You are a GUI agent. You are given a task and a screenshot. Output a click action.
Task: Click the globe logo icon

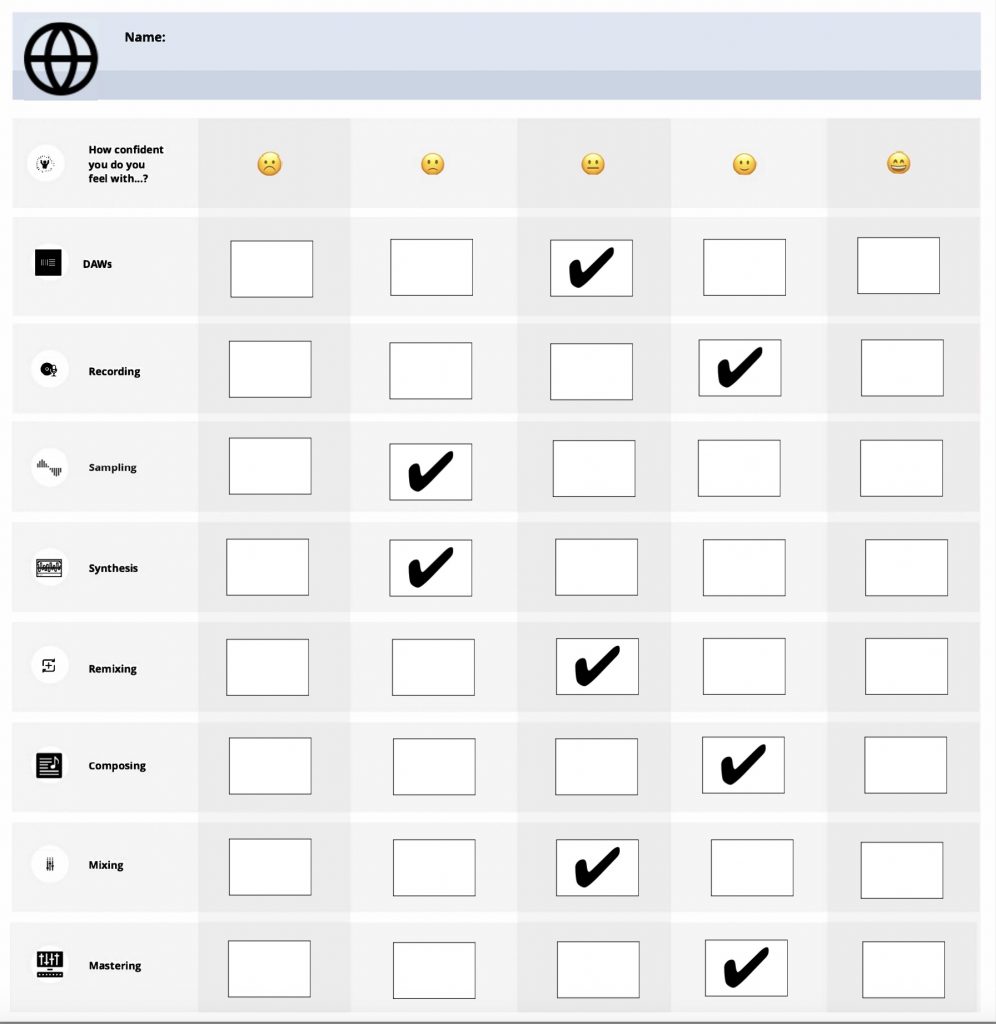[61, 59]
